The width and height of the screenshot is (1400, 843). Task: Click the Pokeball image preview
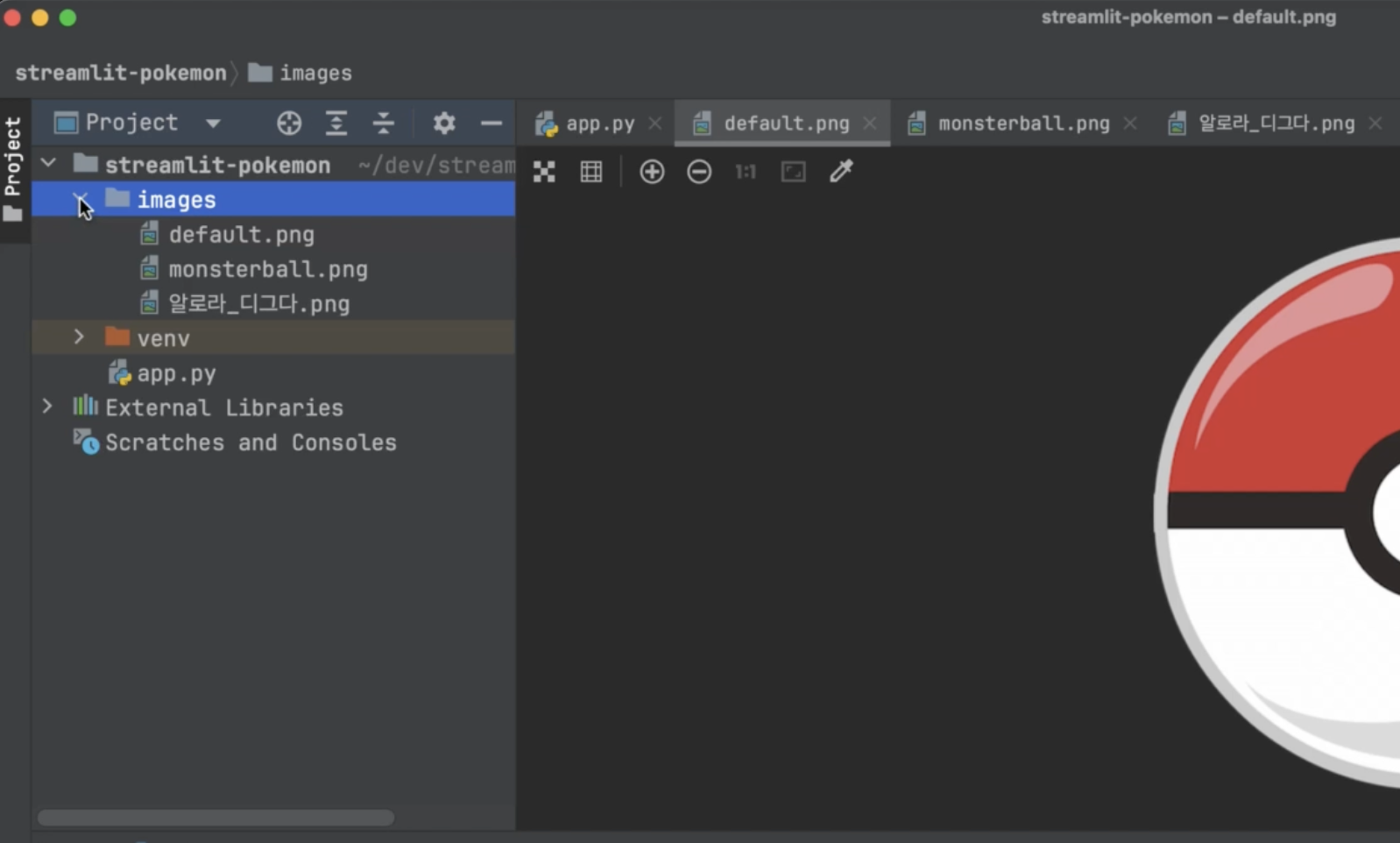point(1277,513)
